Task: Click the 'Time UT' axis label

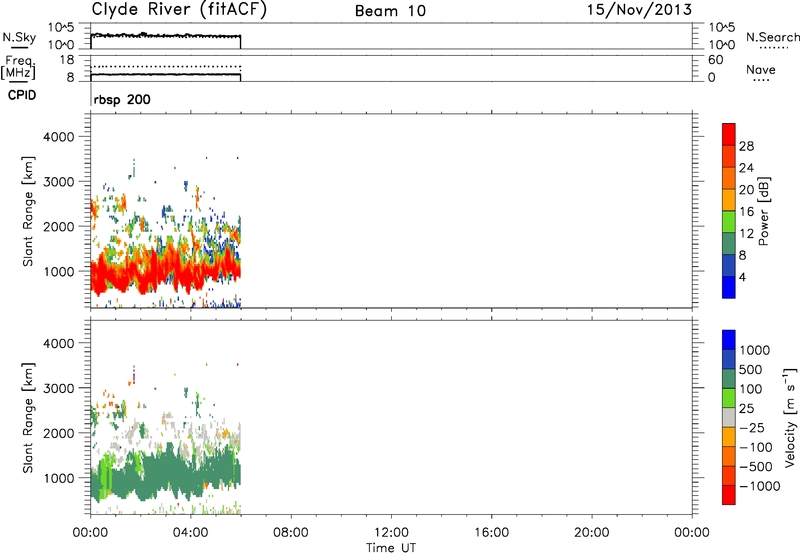Action: tap(391, 548)
